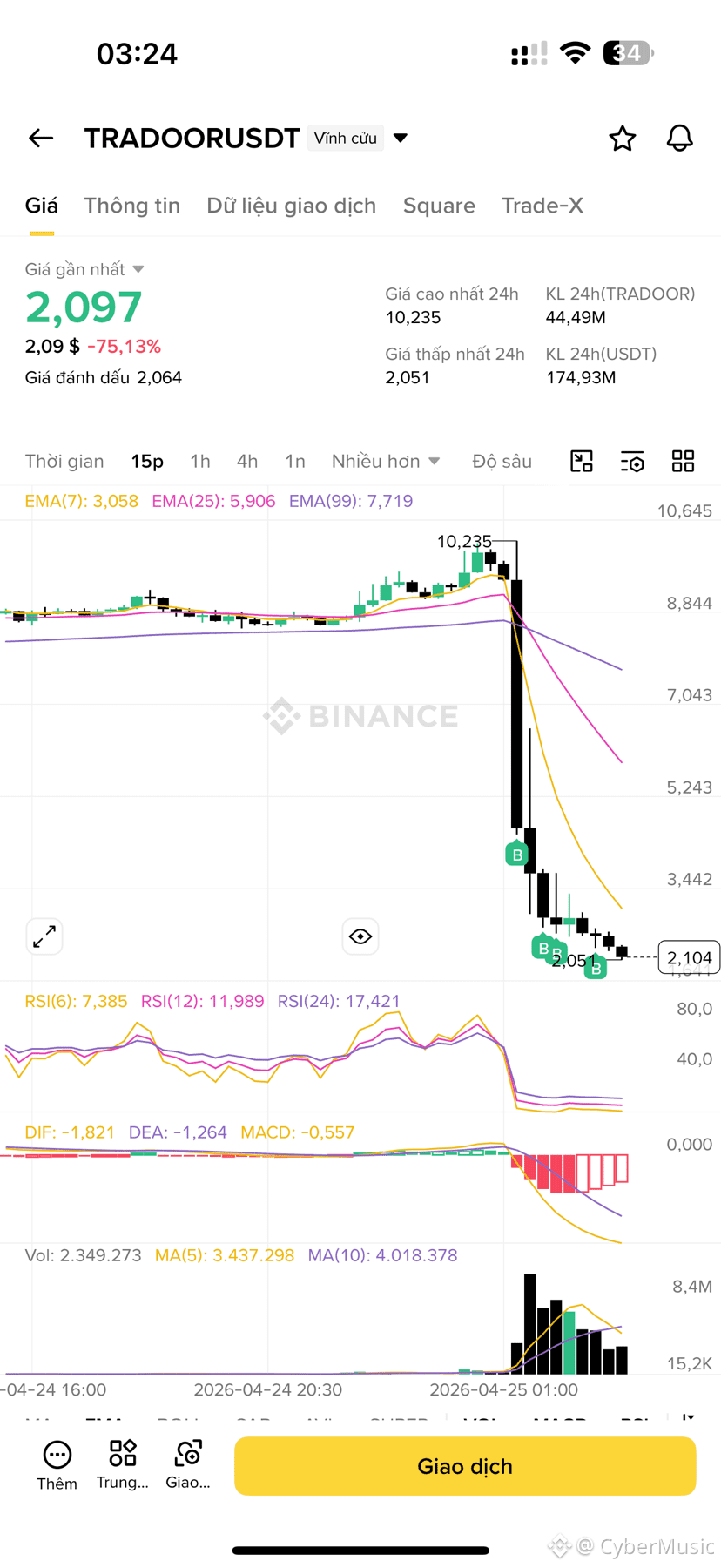Screen dimensions: 721x1568
Task: Tap the RSI(6): 7,385 label
Action: click(x=76, y=1001)
